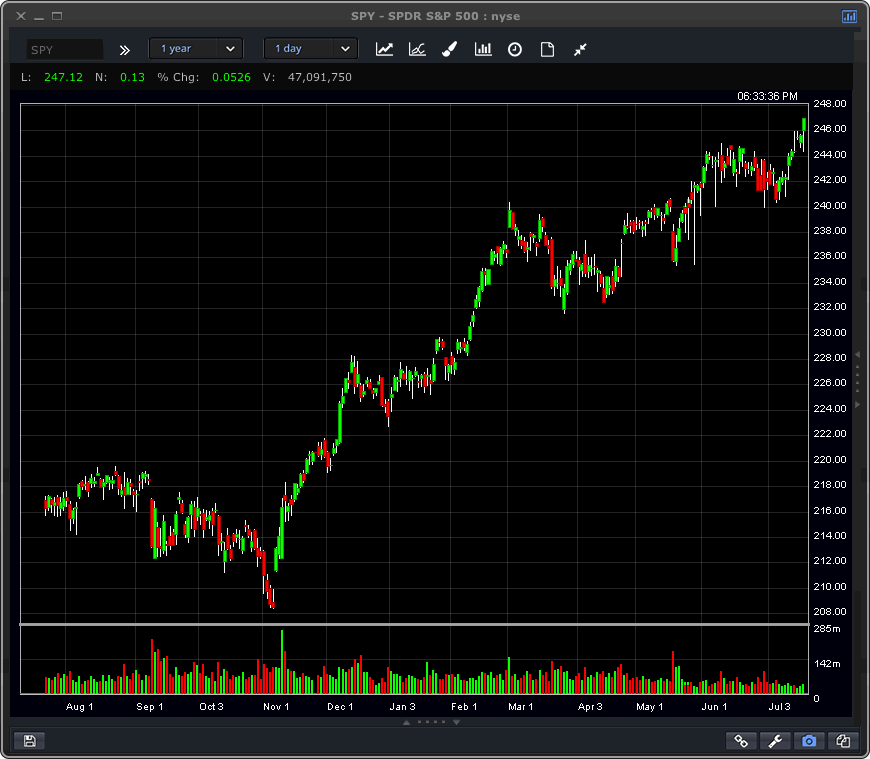Save chart with floppy disk icon

pyautogui.click(x=29, y=741)
